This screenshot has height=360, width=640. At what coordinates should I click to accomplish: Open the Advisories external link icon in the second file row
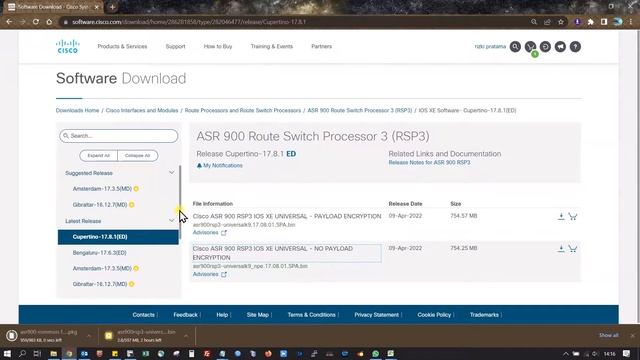(x=224, y=274)
